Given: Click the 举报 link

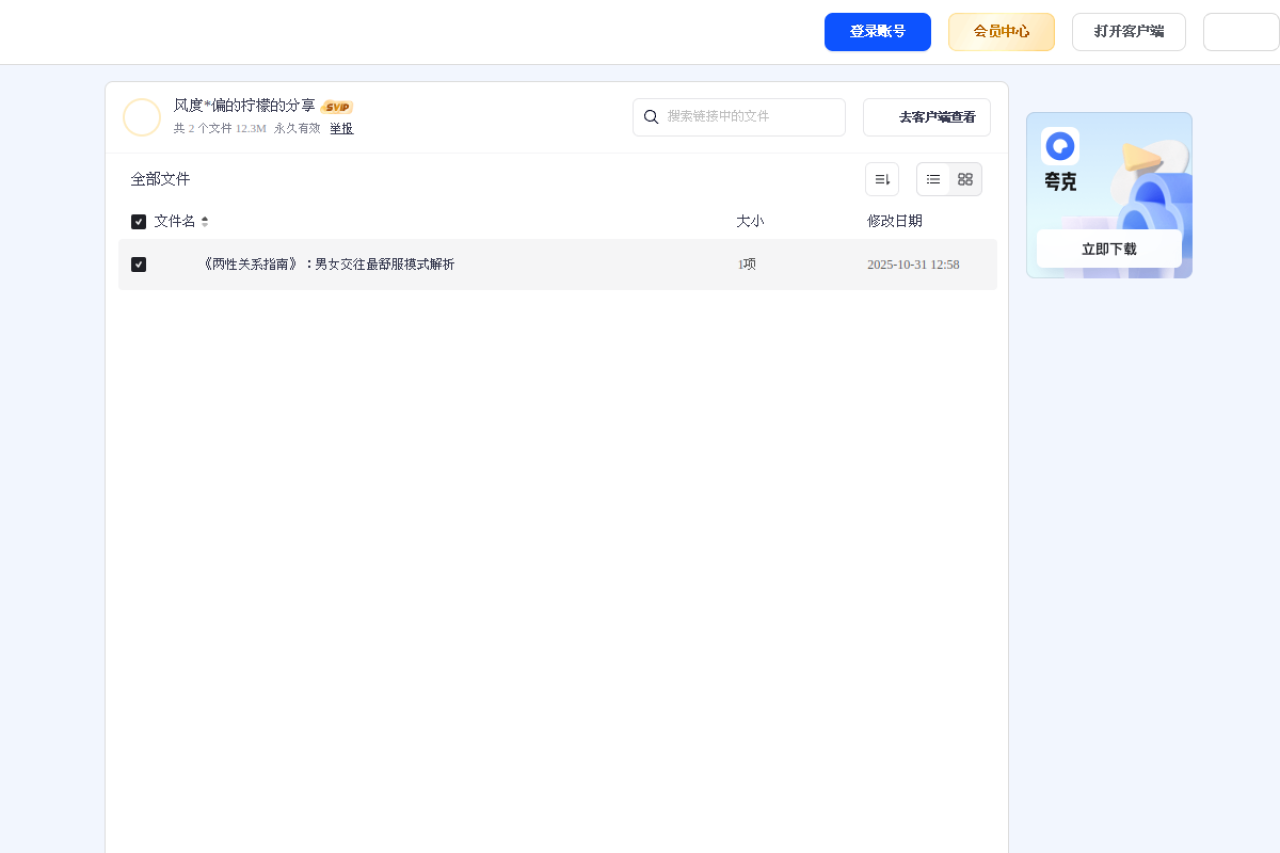Looking at the screenshot, I should (x=341, y=128).
